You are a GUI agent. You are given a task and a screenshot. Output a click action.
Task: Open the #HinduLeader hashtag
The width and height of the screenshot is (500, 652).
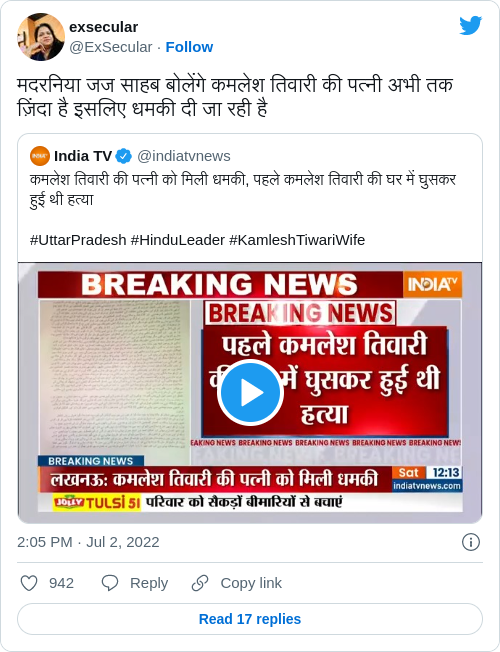point(178,240)
